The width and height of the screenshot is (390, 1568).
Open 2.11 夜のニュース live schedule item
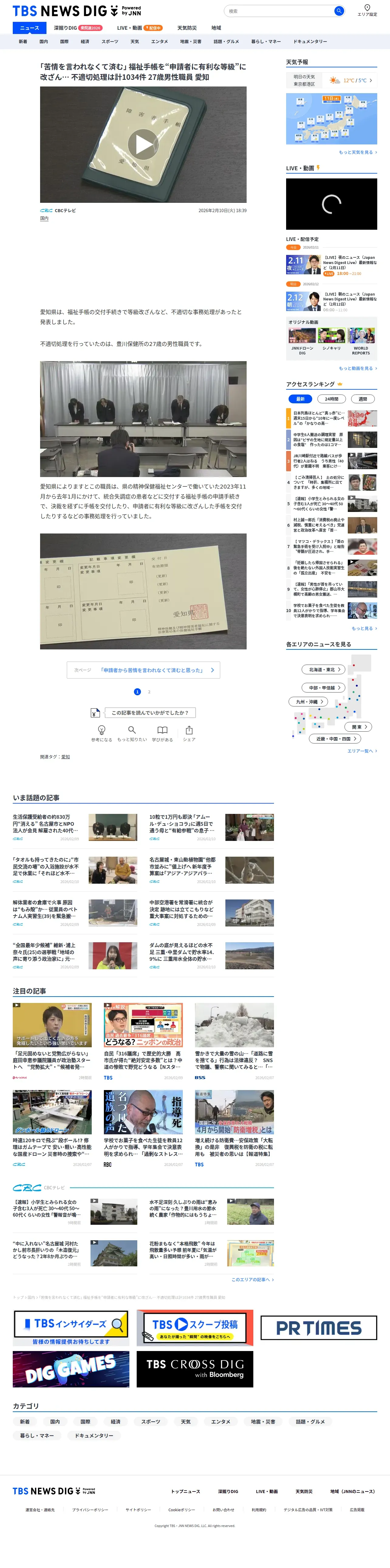(x=331, y=266)
